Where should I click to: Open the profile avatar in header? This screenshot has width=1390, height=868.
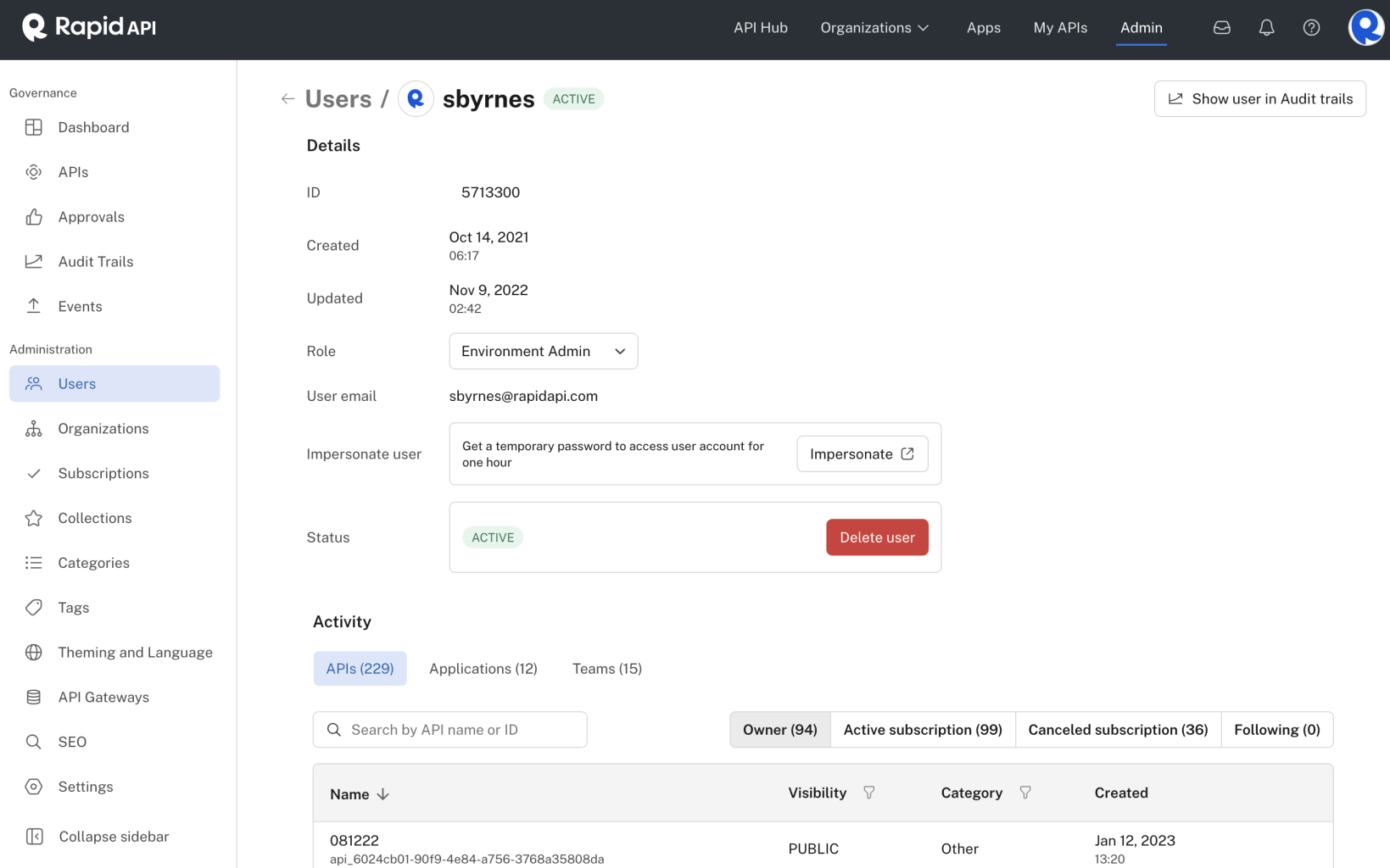(1365, 27)
